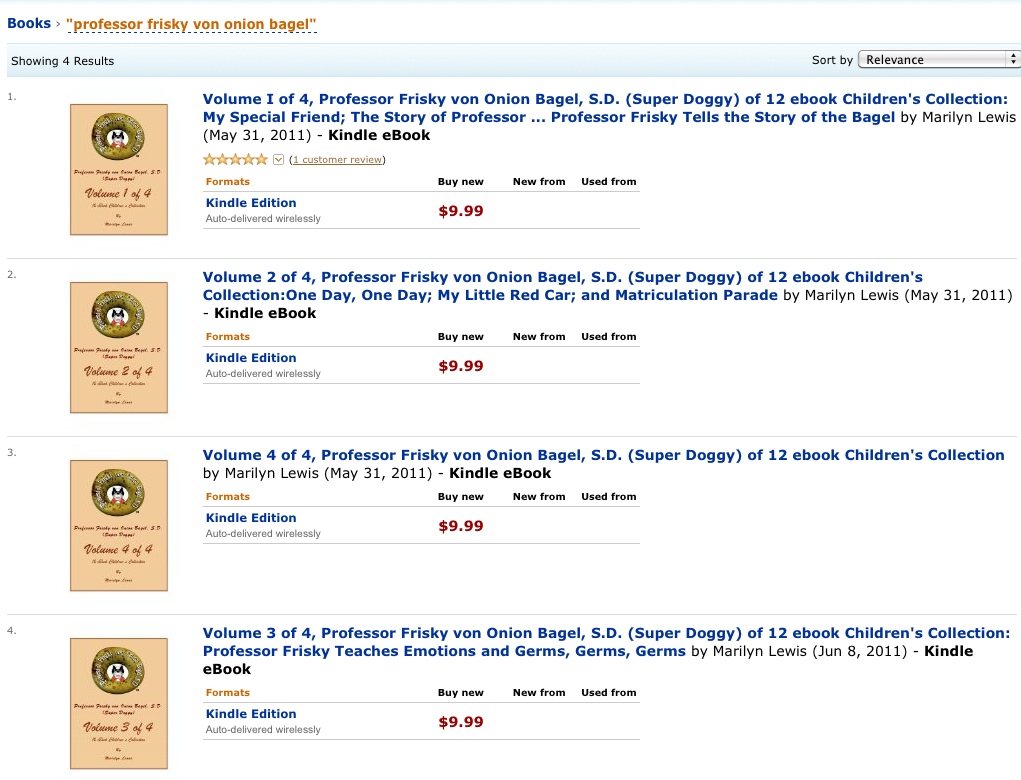Select Kindle Edition for Volume 3 result
The width and height of the screenshot is (1021, 780).
(x=251, y=714)
